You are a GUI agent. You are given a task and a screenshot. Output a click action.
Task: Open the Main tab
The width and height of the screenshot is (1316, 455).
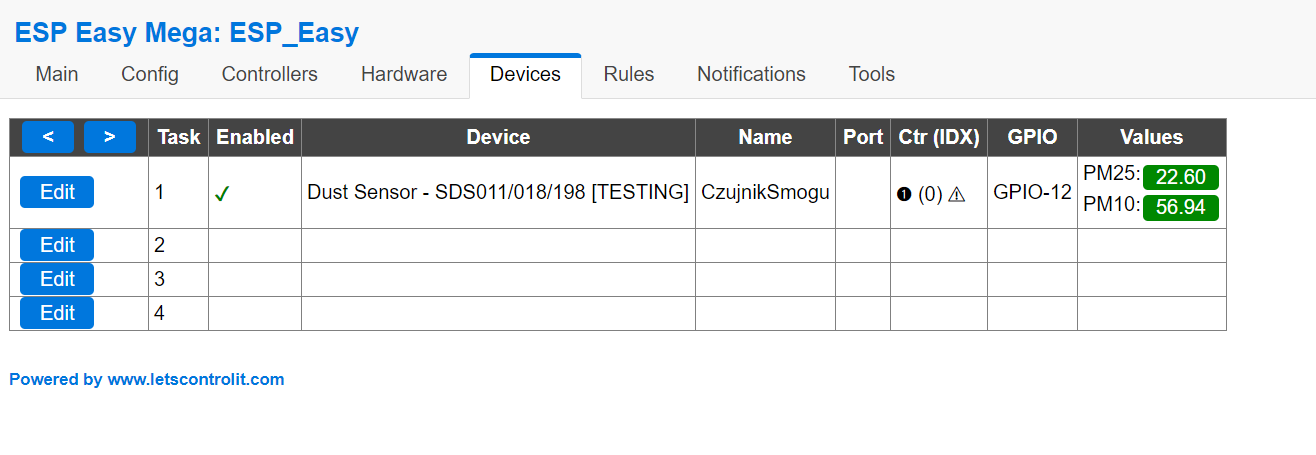click(57, 74)
